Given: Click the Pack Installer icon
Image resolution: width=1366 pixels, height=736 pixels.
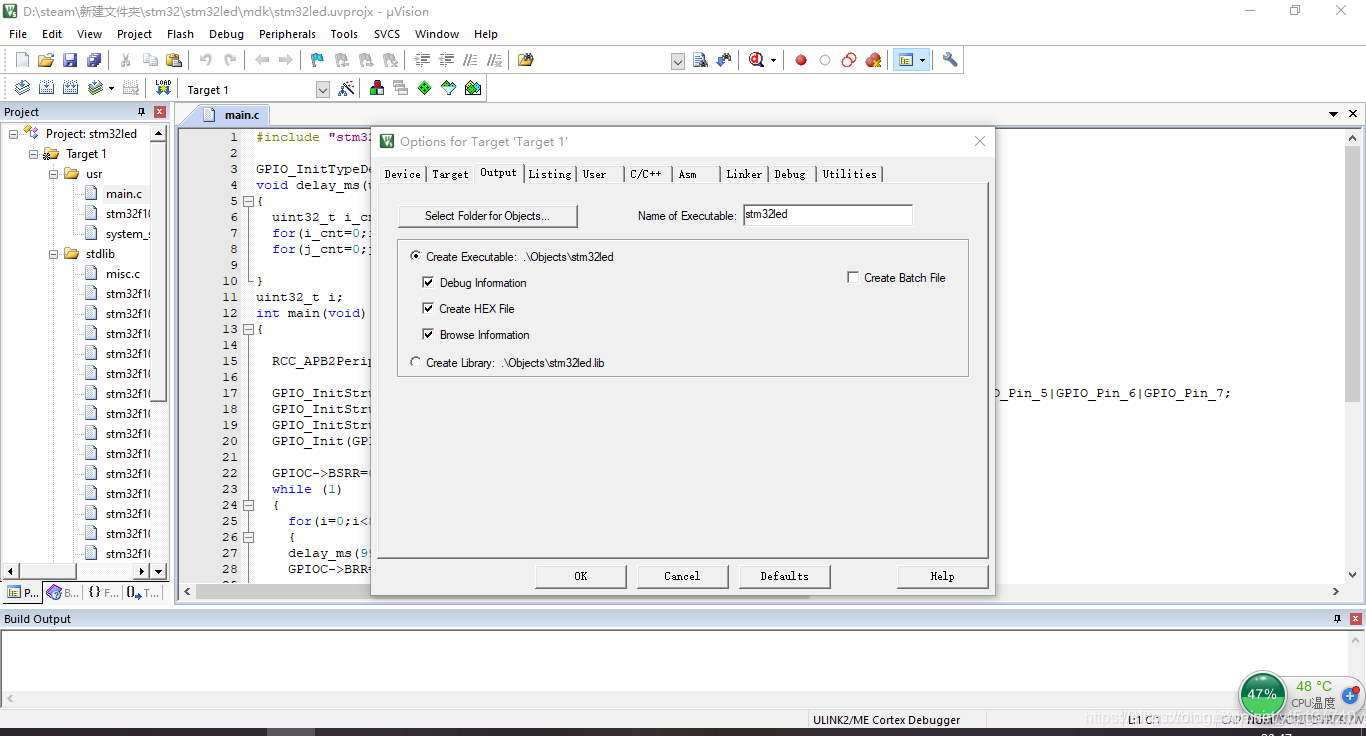Looking at the screenshot, I should coord(473,88).
